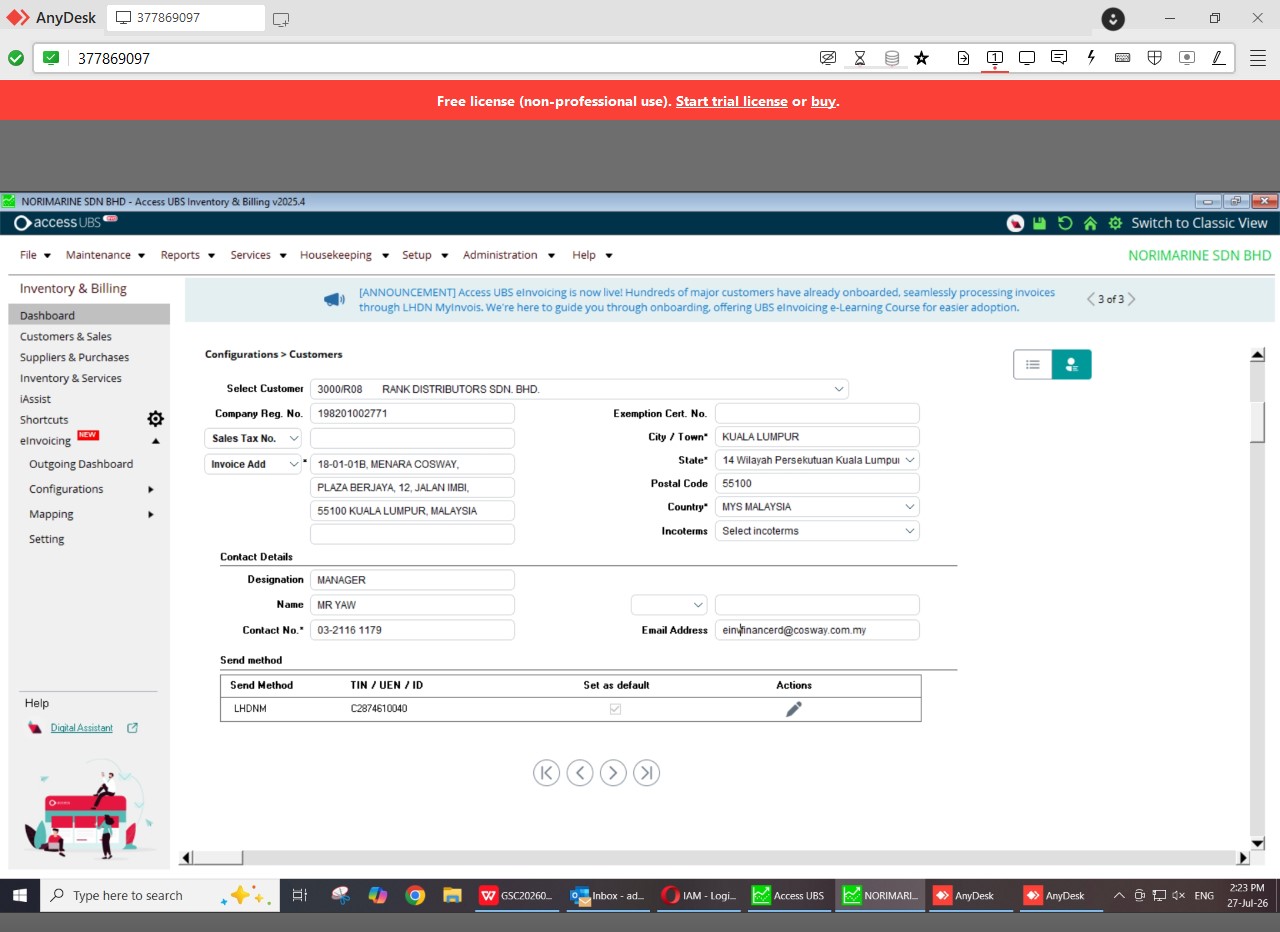Go to the previous customer record
The width and height of the screenshot is (1280, 932).
[580, 773]
